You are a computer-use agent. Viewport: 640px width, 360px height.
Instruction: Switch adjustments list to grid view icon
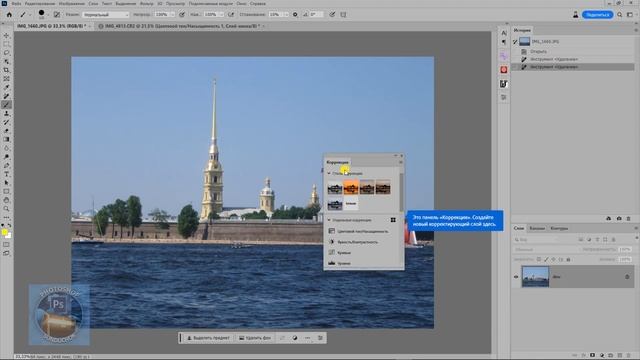(393, 220)
